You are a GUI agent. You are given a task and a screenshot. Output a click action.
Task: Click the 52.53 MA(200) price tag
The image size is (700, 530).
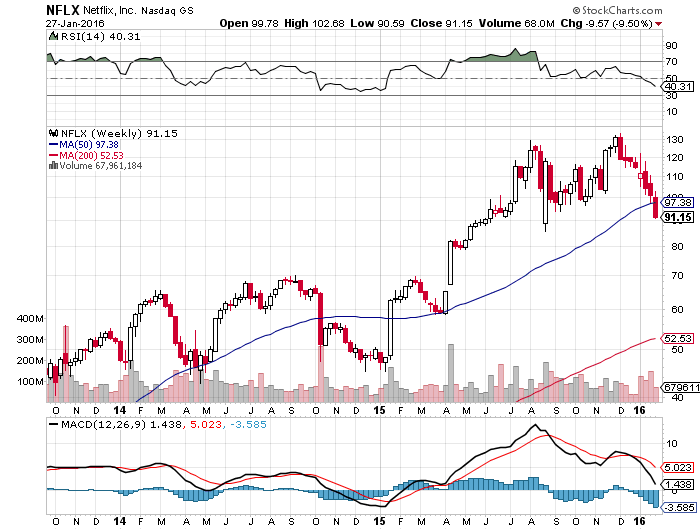pyautogui.click(x=679, y=338)
